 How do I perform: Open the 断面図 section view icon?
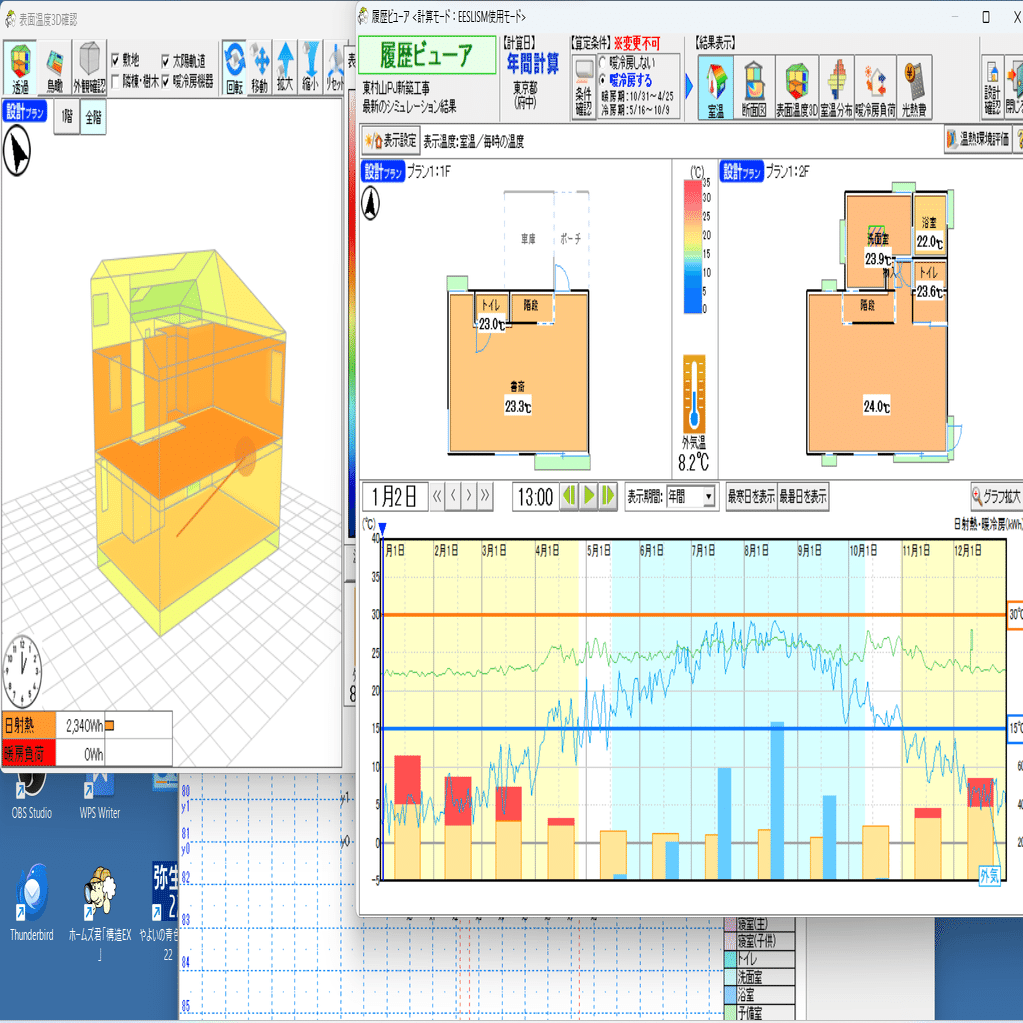click(754, 87)
